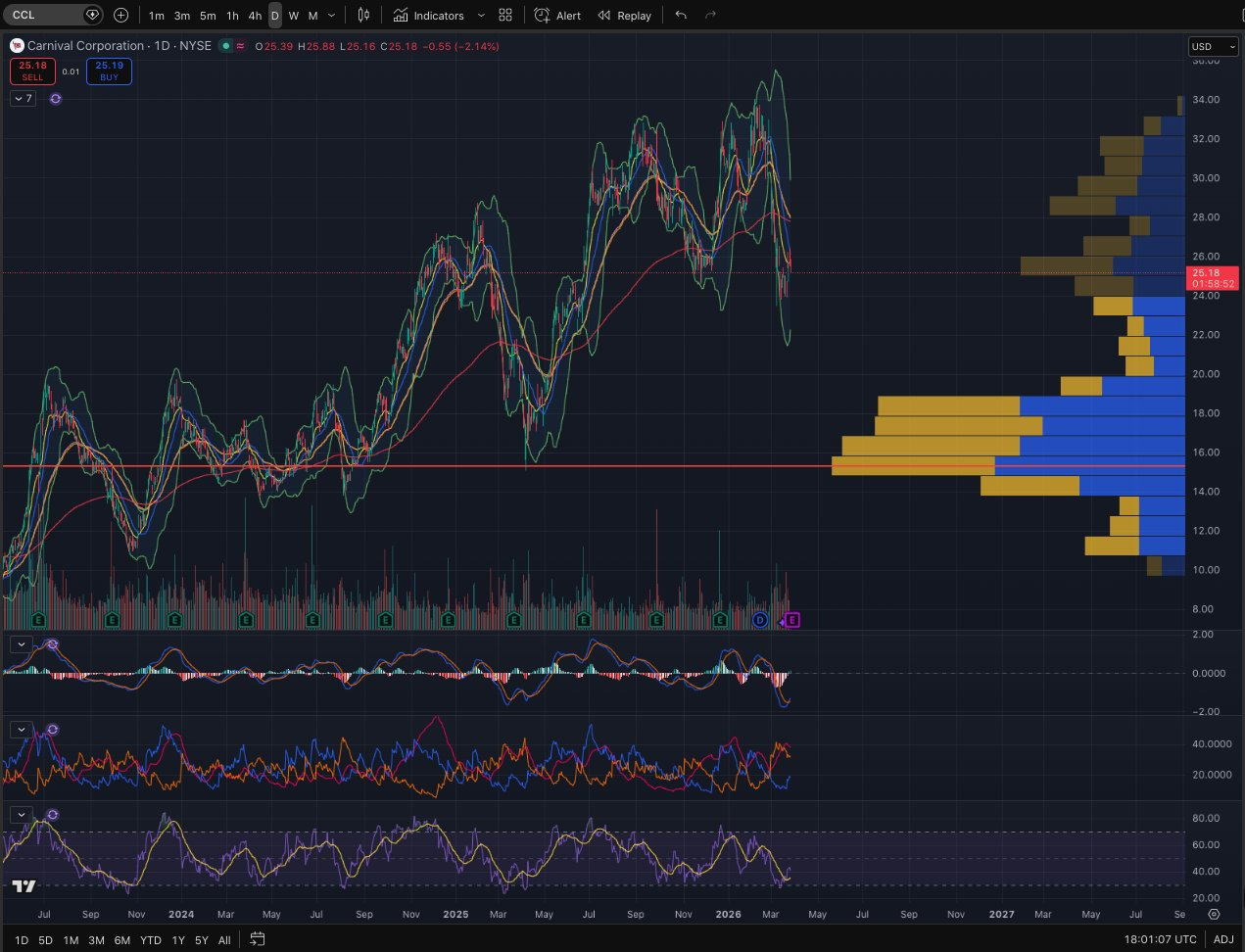1245x952 pixels.
Task: Open the candlestick chart type menu
Action: [x=363, y=15]
